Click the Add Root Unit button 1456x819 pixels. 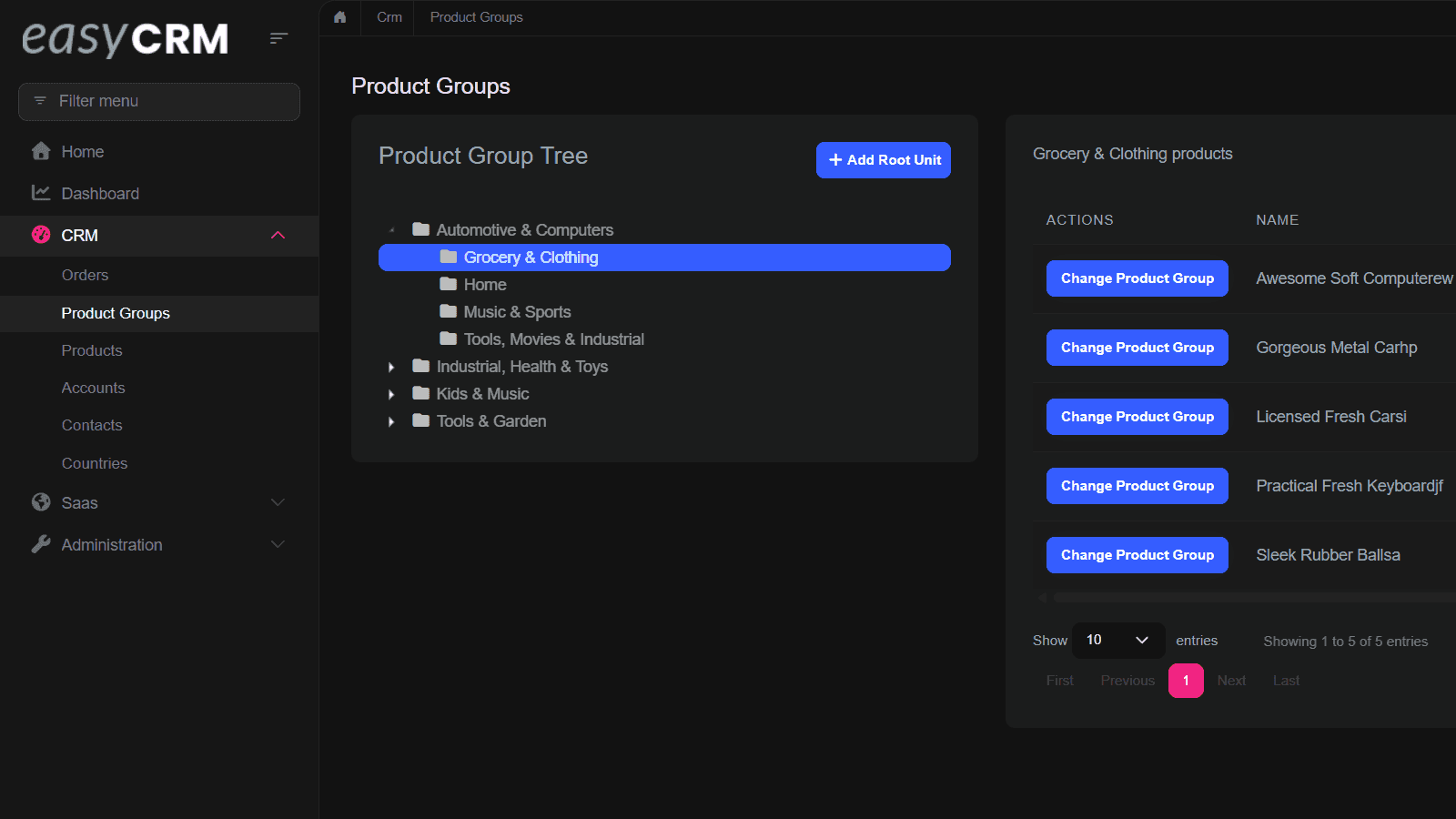[884, 160]
